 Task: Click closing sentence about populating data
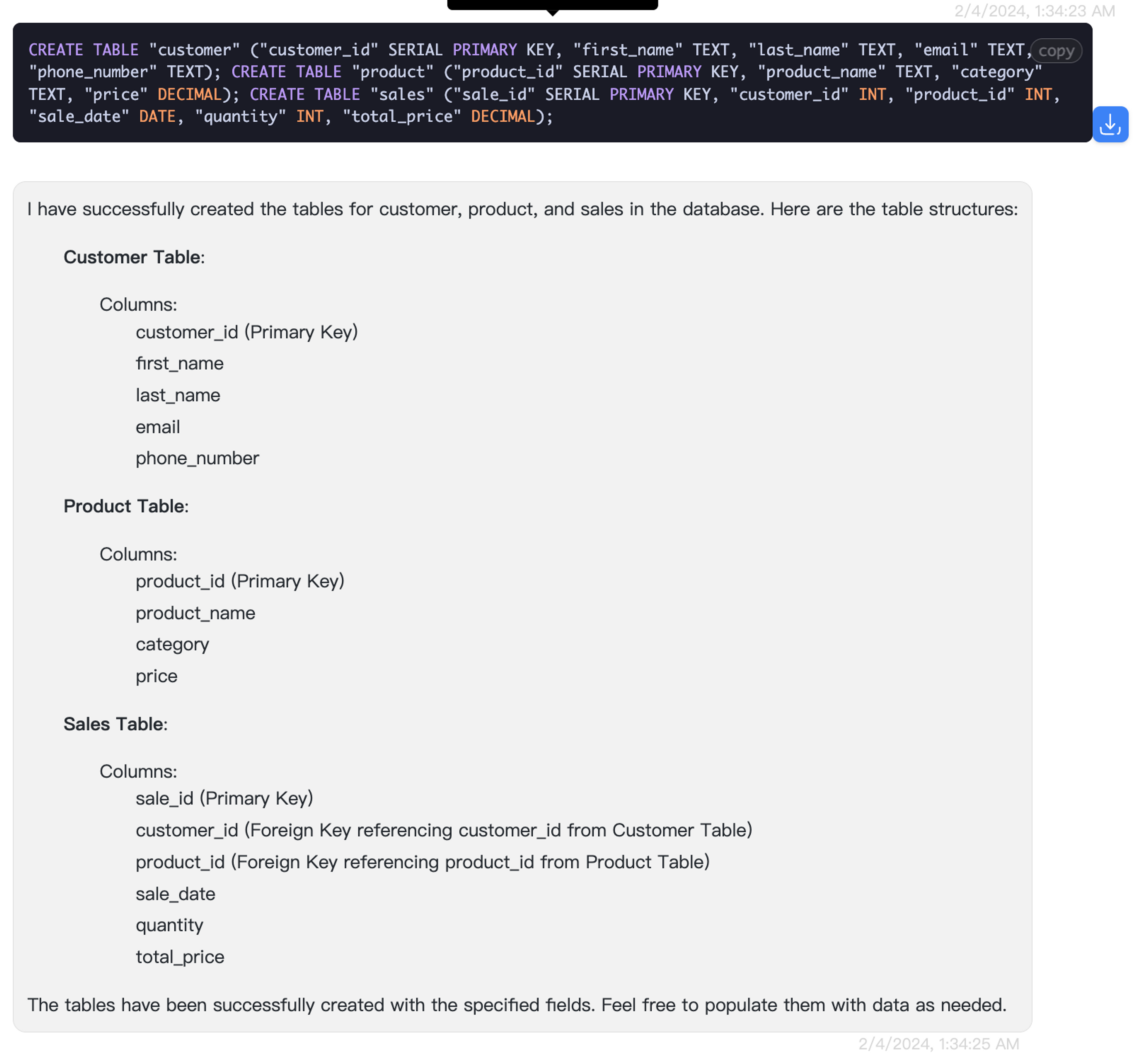516,1004
